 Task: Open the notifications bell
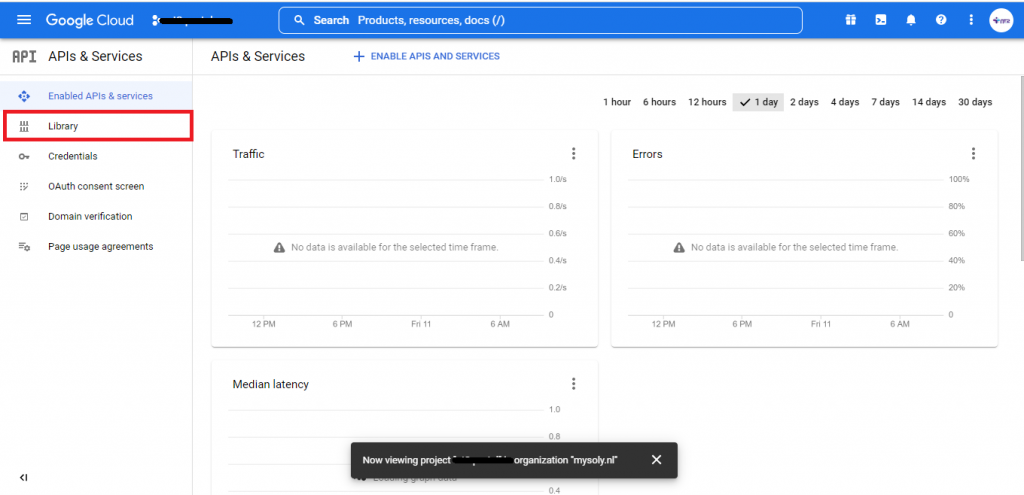tap(911, 20)
